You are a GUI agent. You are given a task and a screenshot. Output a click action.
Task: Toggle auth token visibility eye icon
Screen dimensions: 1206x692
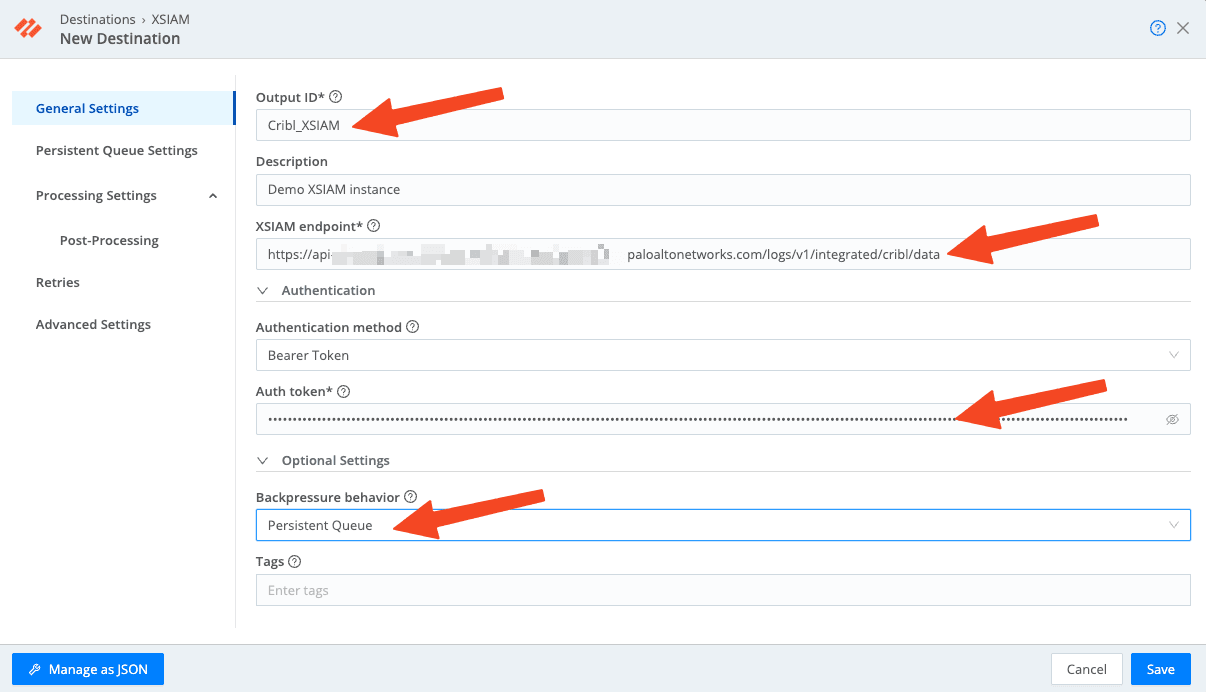pos(1172,420)
